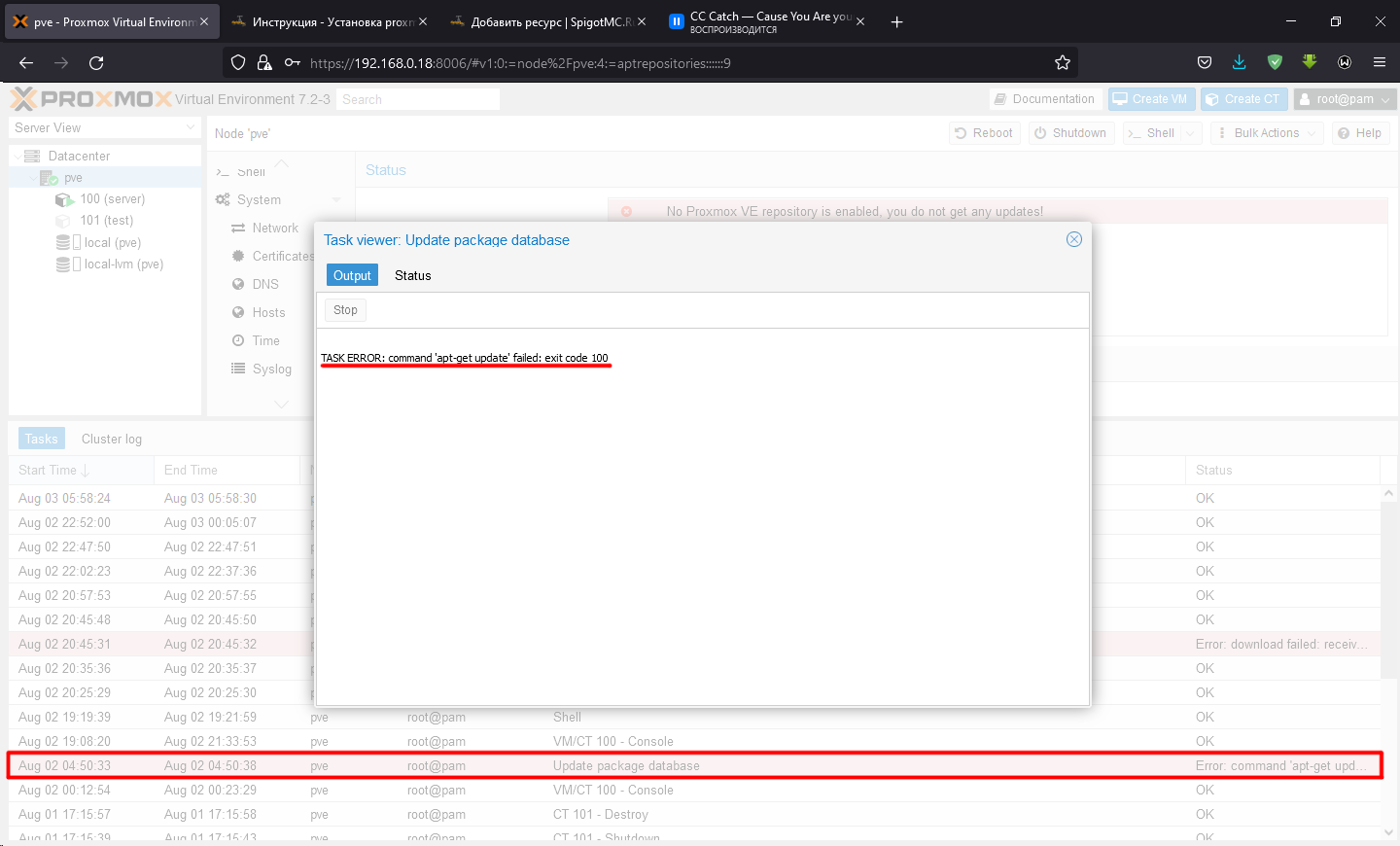Bookmark this page with the star icon
The image size is (1400, 846).
point(1063,62)
